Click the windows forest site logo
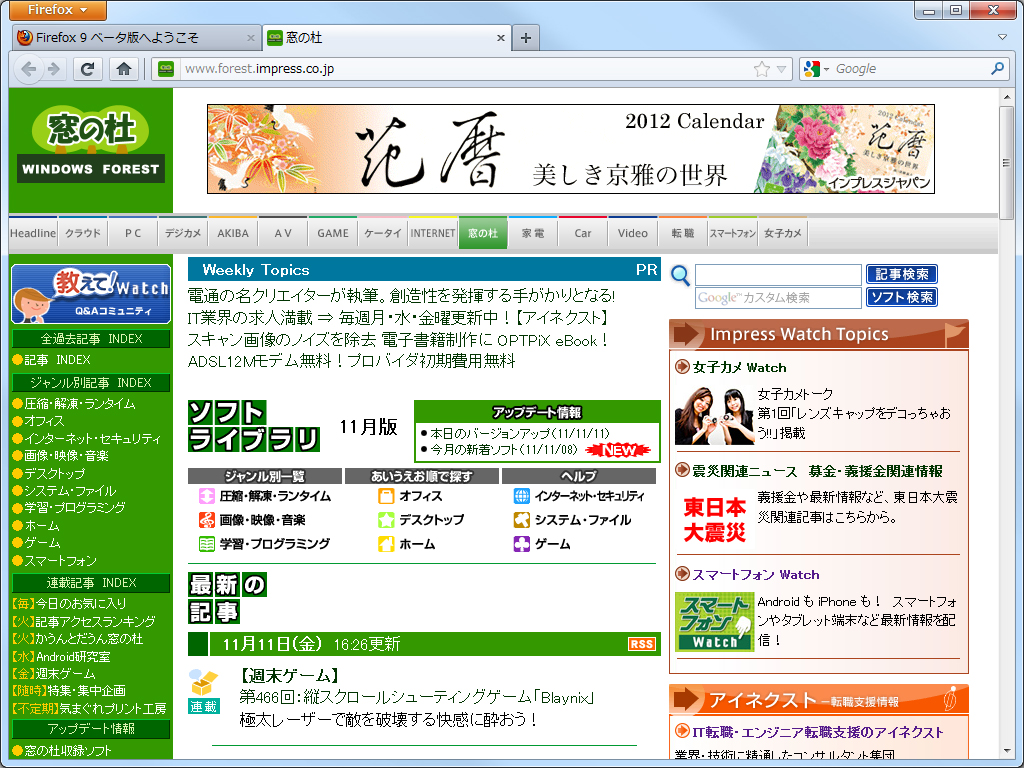 [91, 145]
